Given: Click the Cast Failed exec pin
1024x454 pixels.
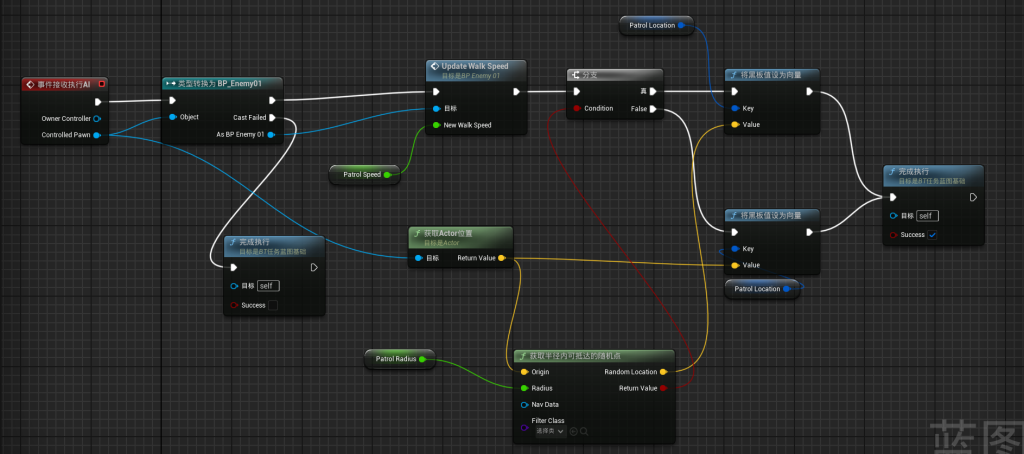Looking at the screenshot, I should [273, 118].
